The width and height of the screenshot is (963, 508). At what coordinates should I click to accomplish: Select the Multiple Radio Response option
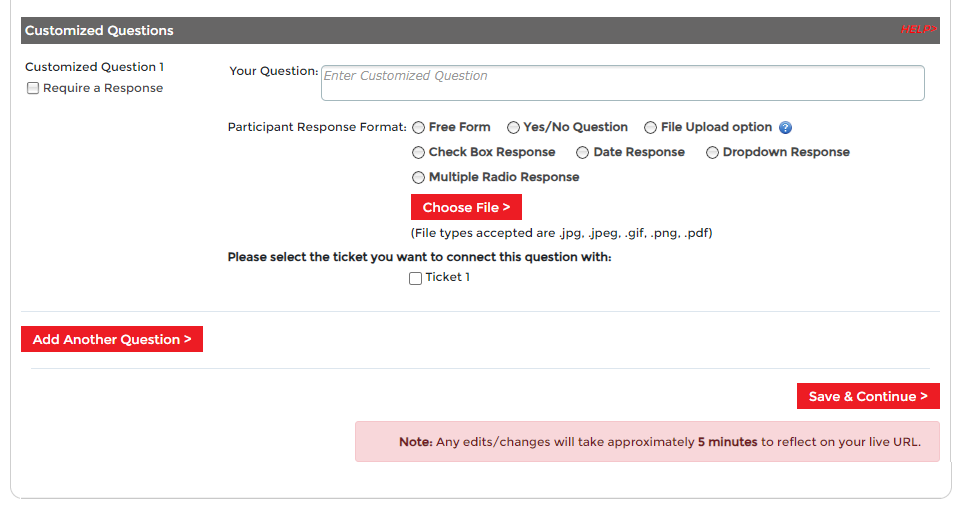(x=418, y=178)
